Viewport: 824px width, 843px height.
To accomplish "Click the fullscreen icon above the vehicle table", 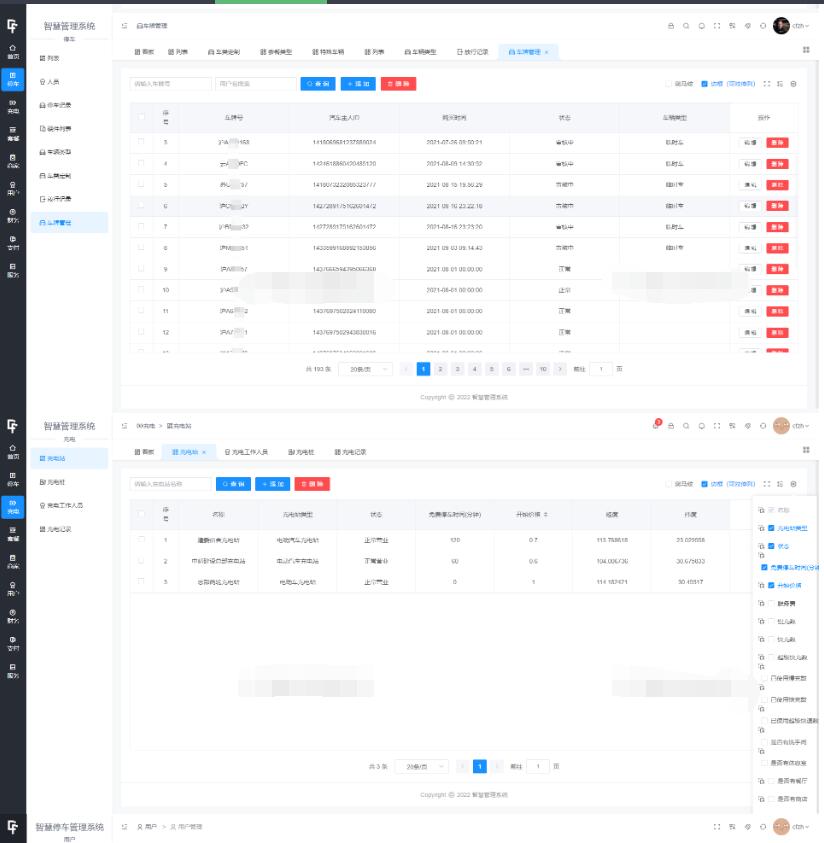I will [x=766, y=84].
